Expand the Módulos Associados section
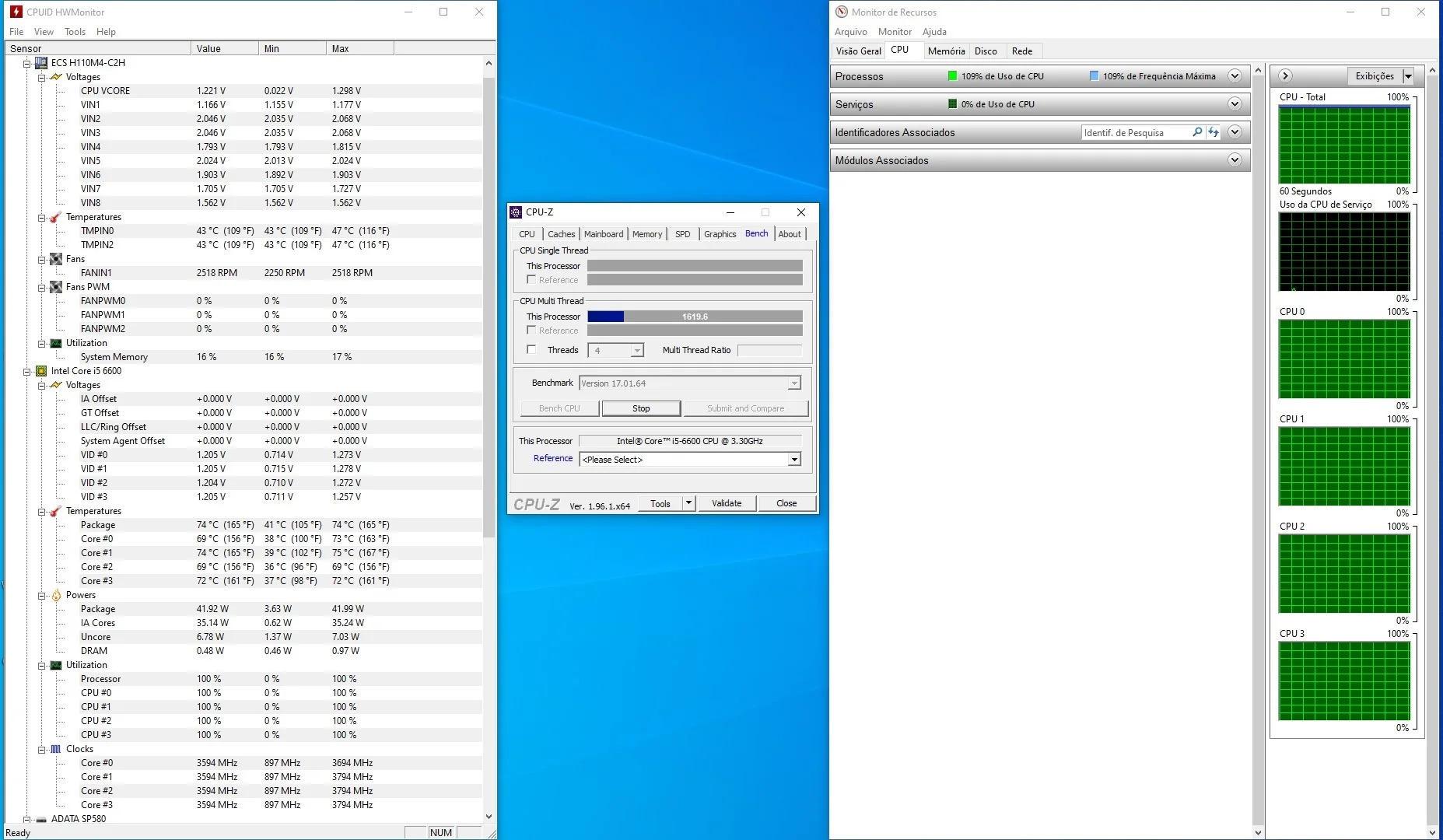The width and height of the screenshot is (1443, 840). [1235, 160]
